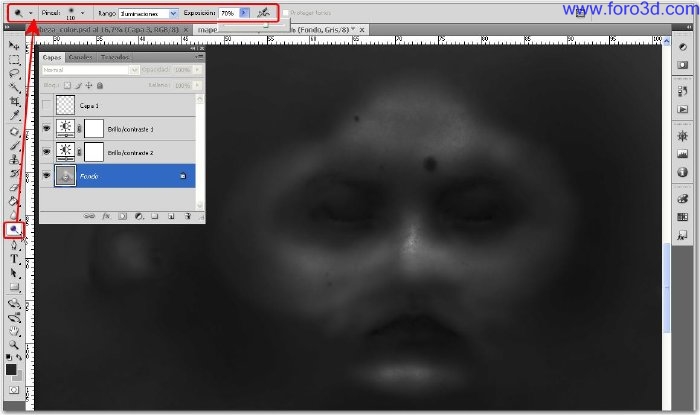The width and height of the screenshot is (700, 415).
Task: Select the Hand tool
Action: 14,331
